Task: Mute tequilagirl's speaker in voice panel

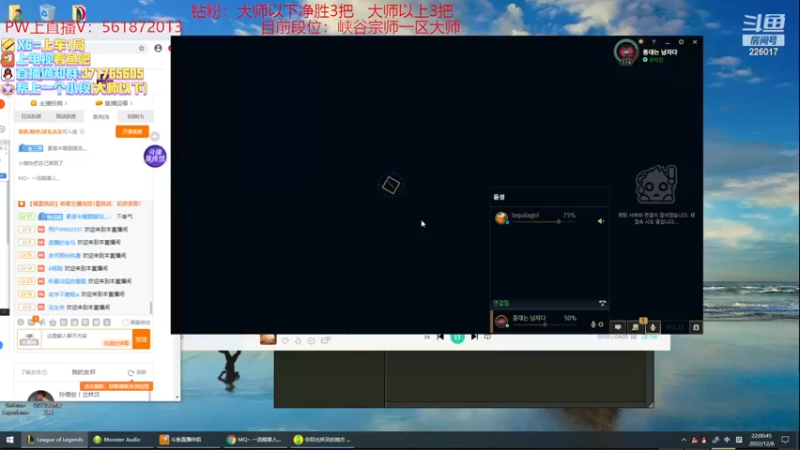Action: [601, 221]
